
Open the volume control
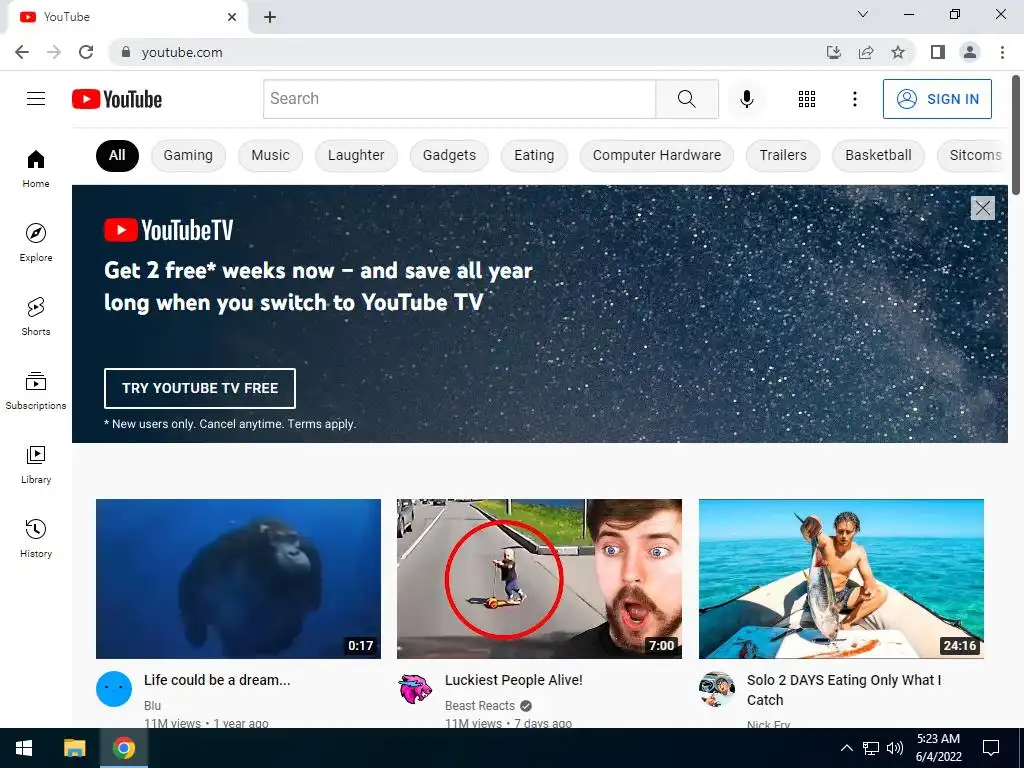(895, 748)
